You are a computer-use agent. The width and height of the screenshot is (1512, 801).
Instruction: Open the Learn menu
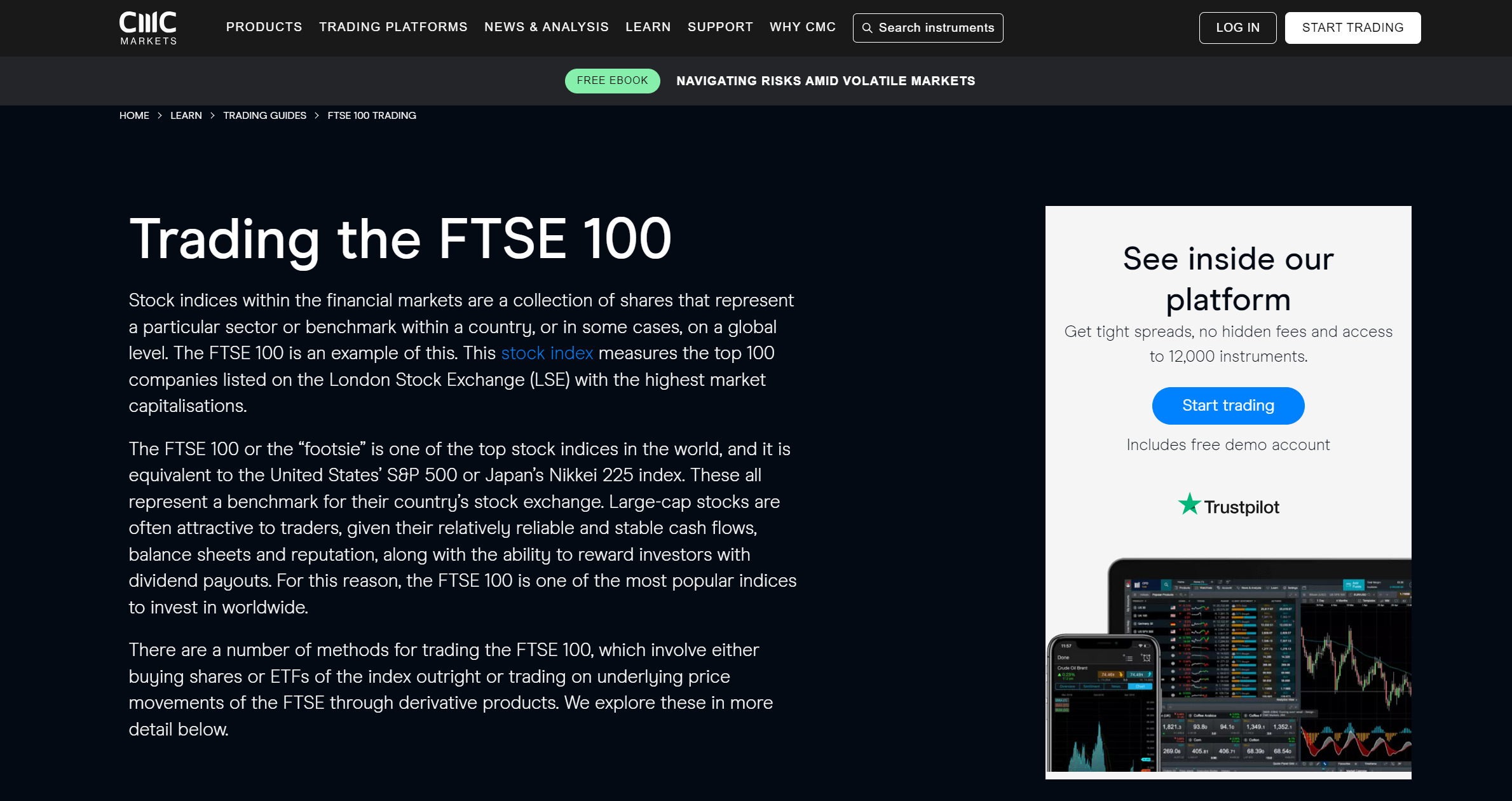[x=648, y=27]
